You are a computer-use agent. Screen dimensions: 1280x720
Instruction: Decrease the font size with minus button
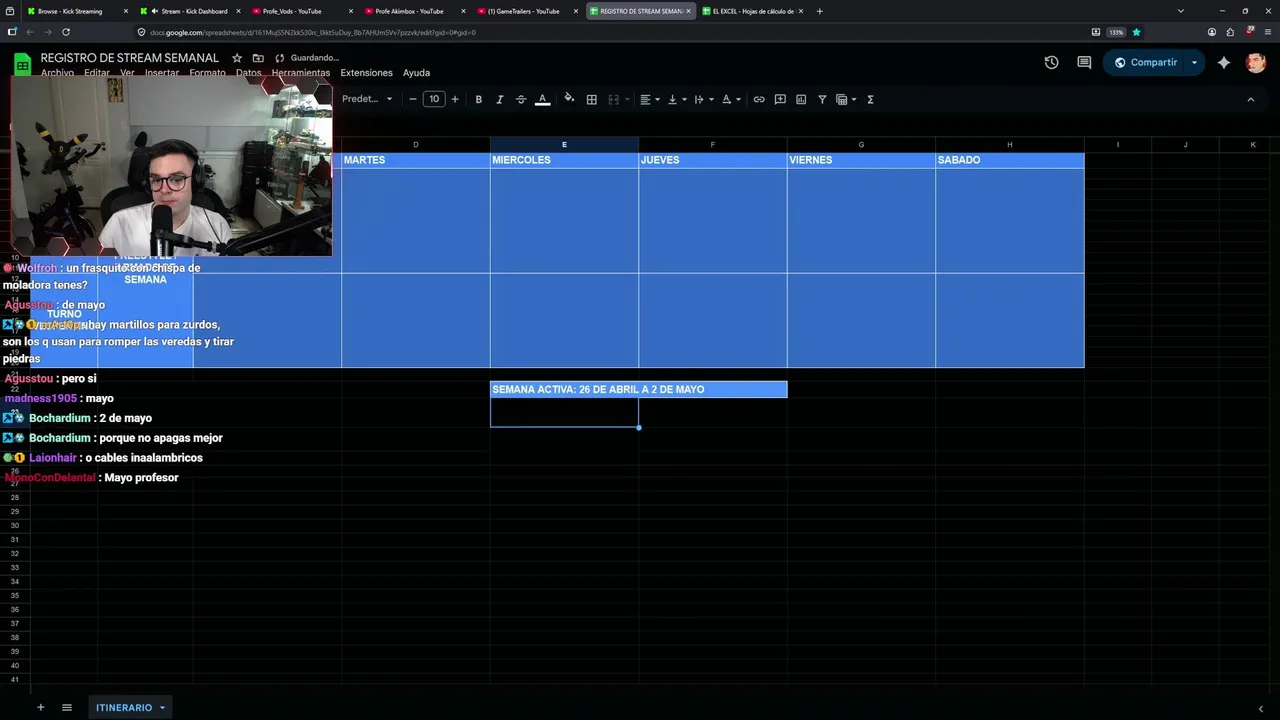[x=413, y=99]
